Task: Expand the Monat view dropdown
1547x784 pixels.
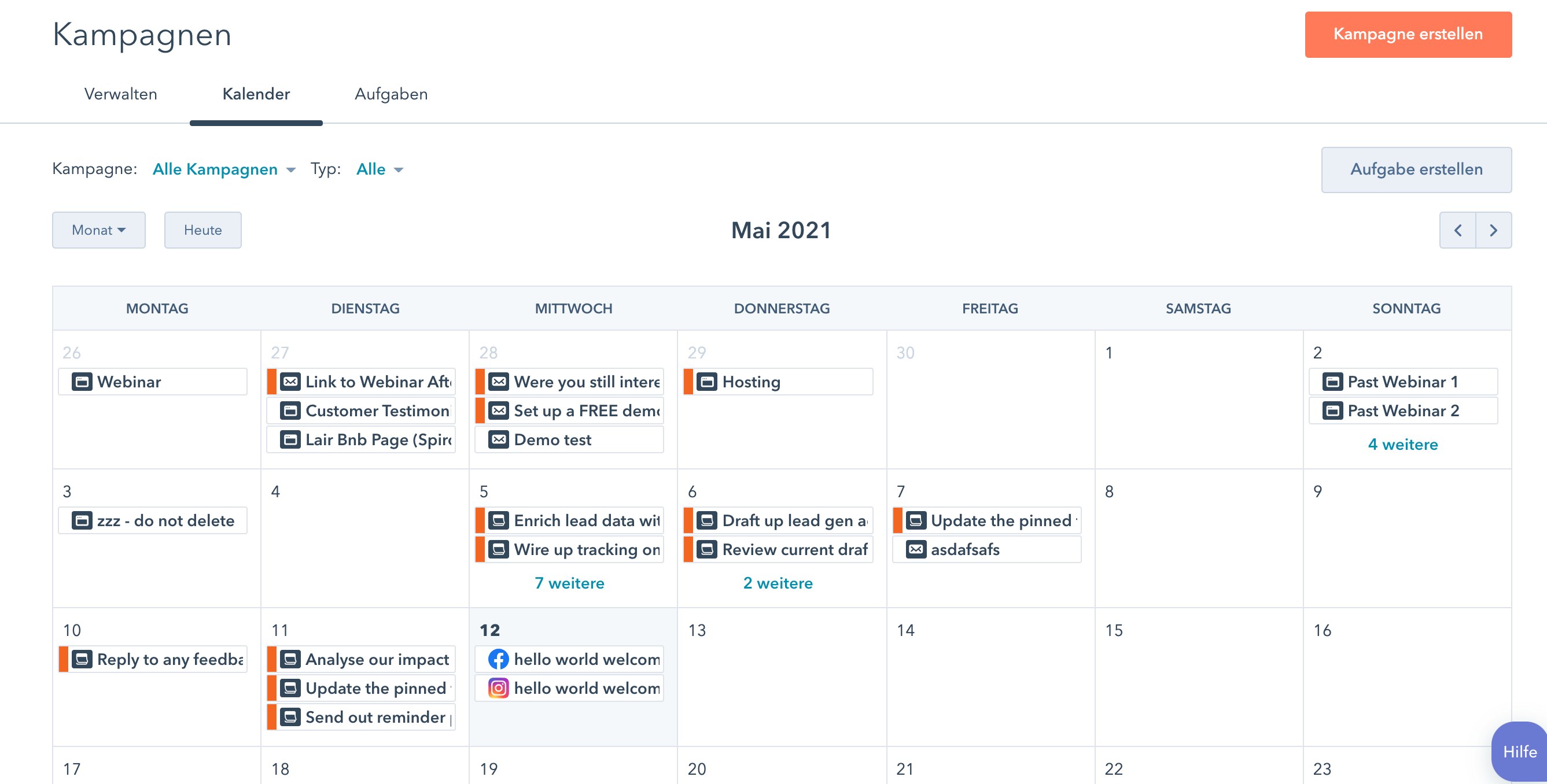Action: tap(98, 231)
